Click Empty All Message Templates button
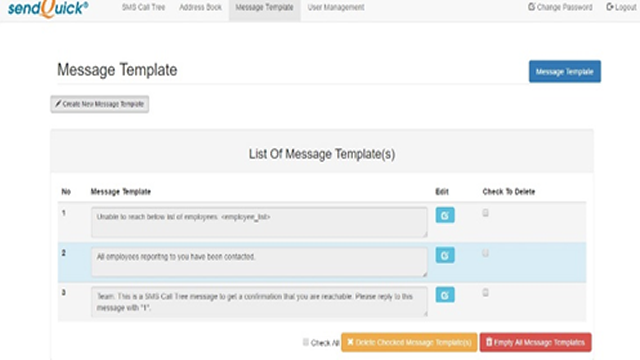Image resolution: width=640 pixels, height=360 pixels. [536, 342]
